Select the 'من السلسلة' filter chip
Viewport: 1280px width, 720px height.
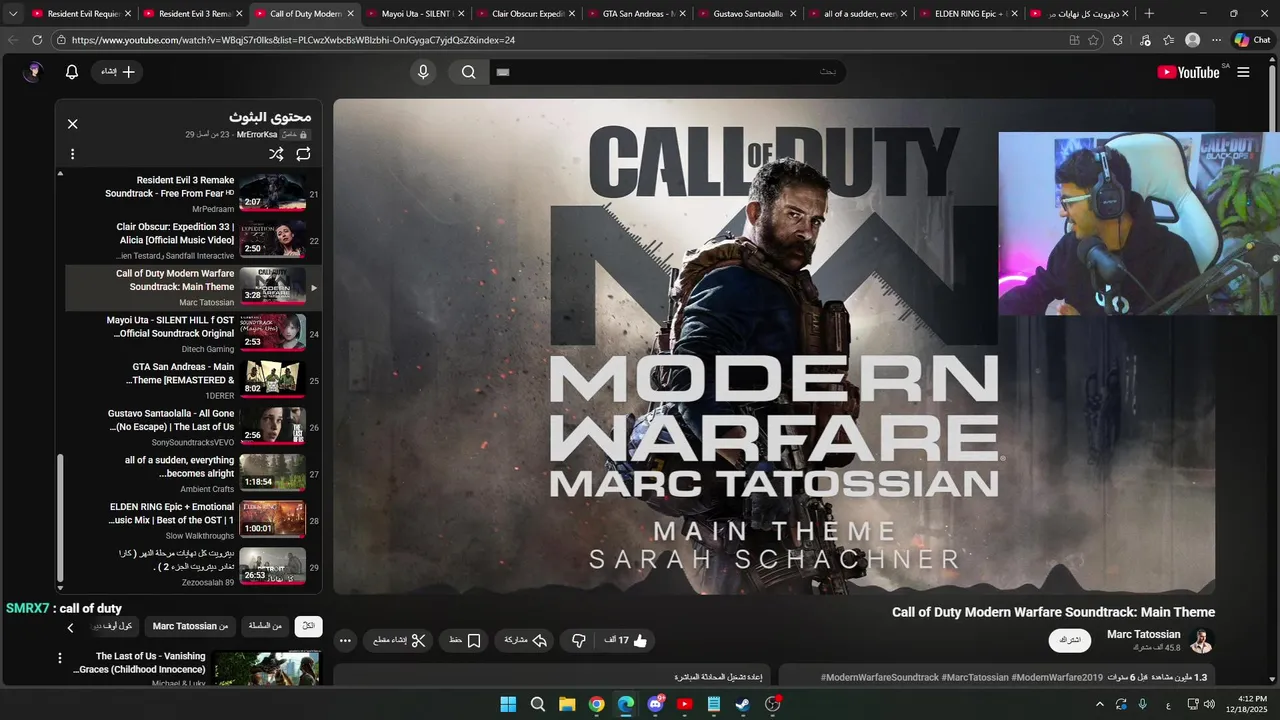tap(265, 626)
